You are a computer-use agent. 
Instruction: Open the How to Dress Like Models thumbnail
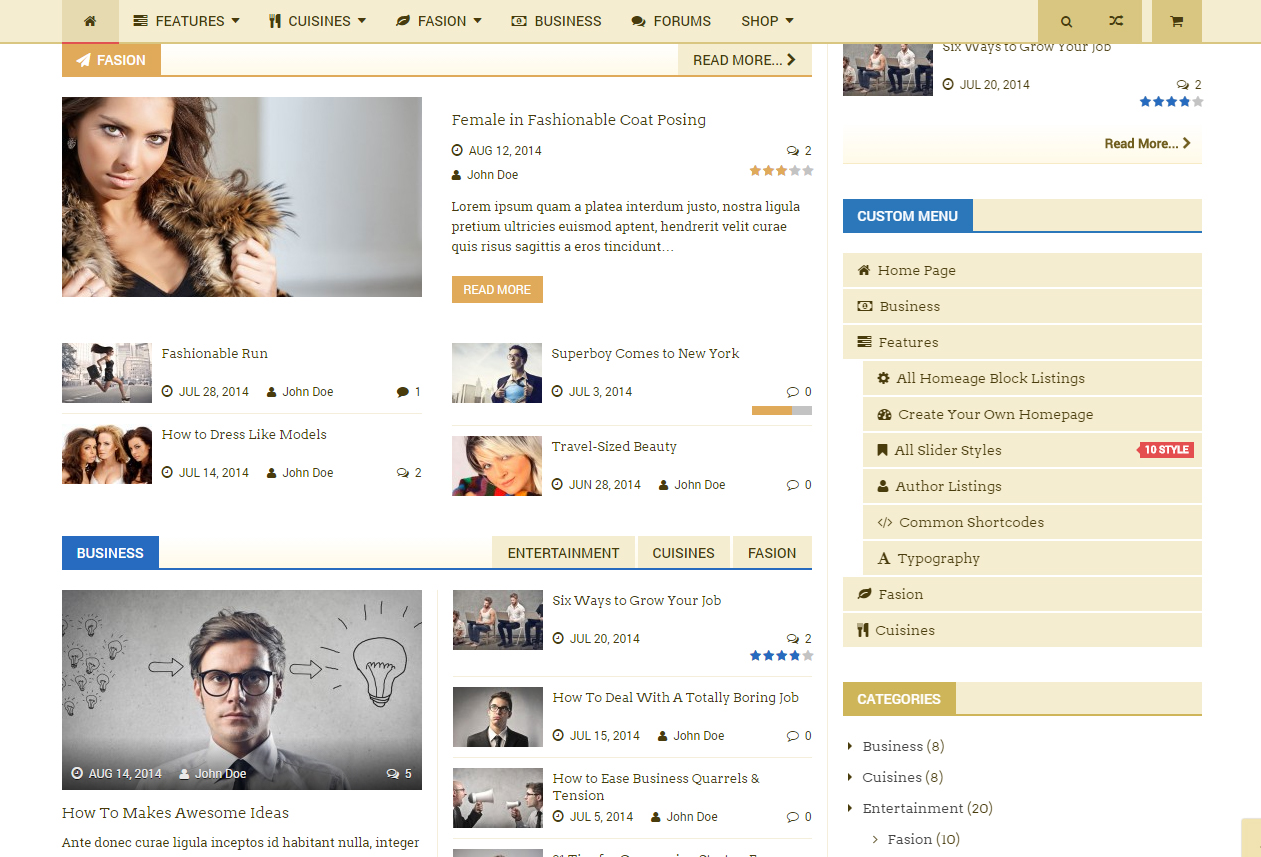point(107,454)
